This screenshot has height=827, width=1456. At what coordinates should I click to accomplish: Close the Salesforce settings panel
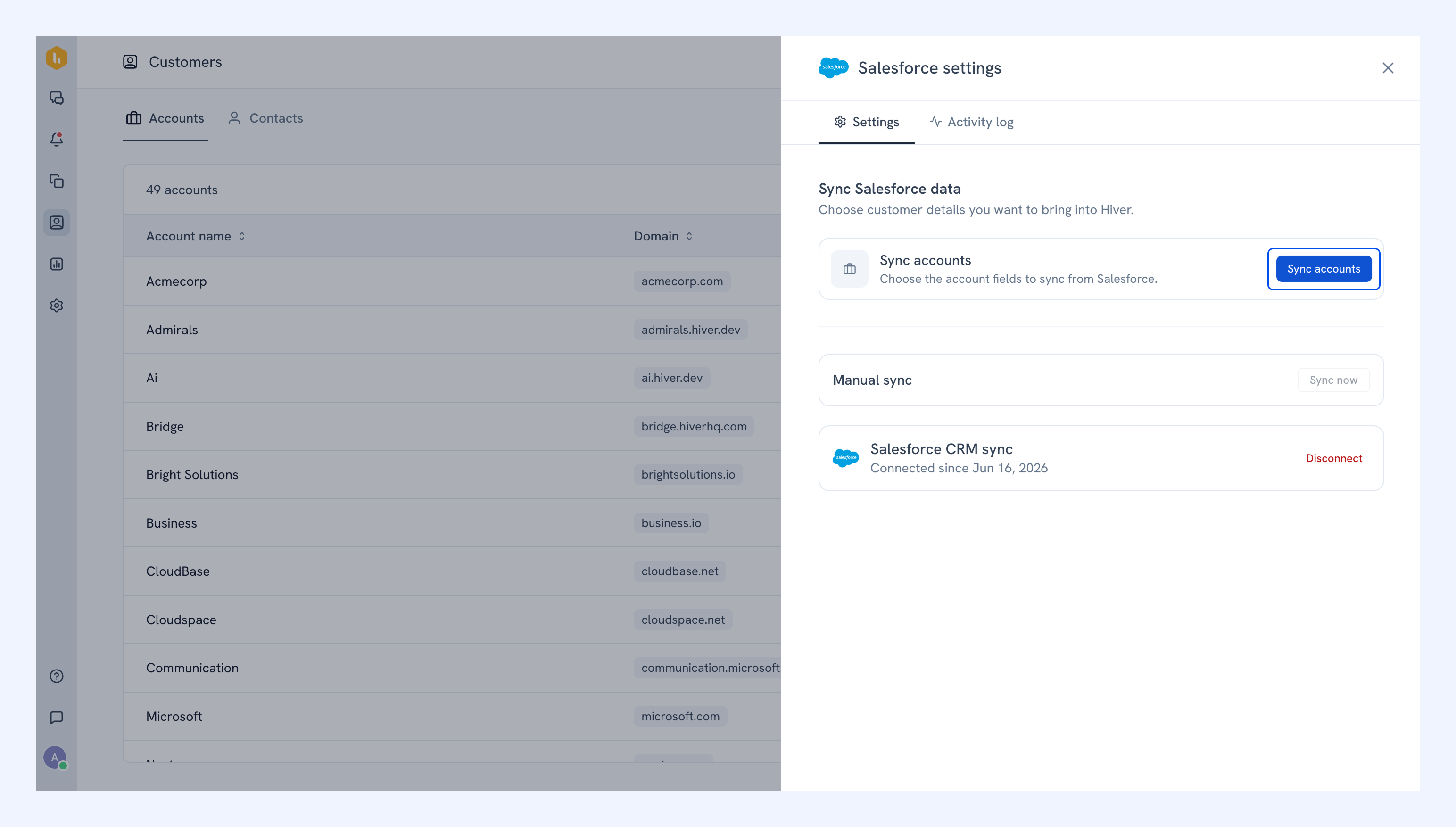1388,68
